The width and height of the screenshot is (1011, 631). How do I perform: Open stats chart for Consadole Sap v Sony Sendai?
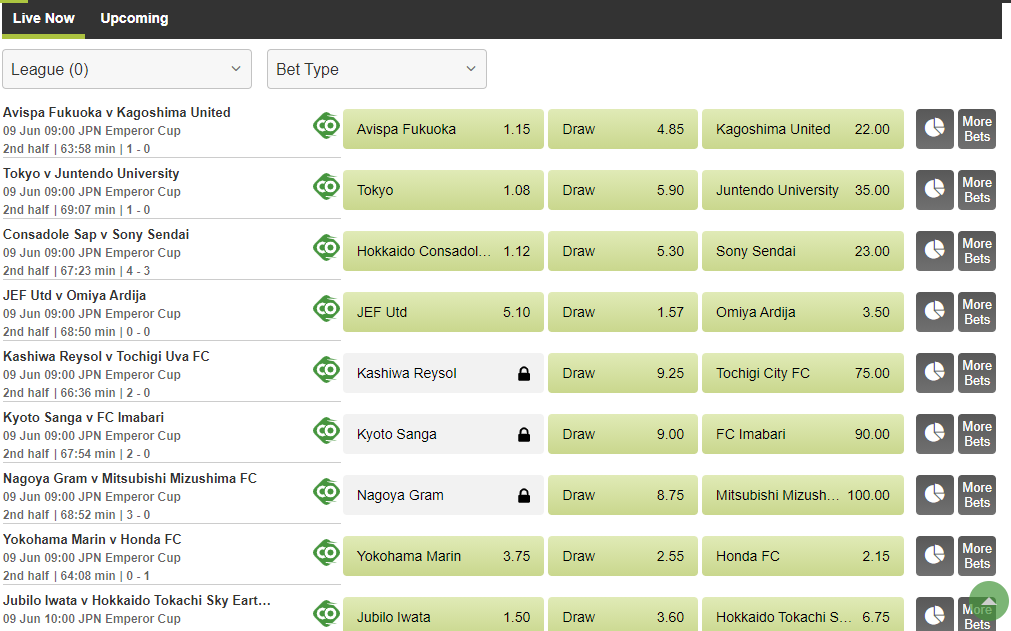934,251
